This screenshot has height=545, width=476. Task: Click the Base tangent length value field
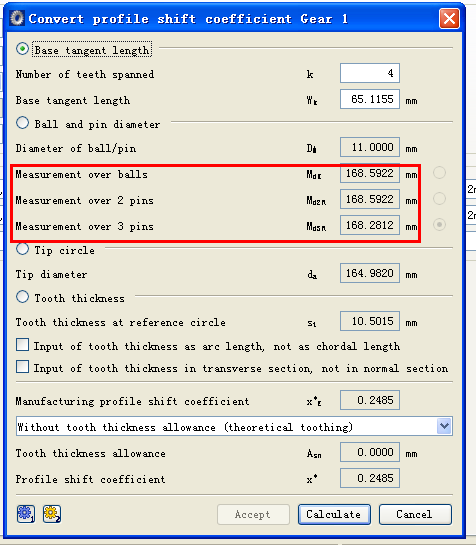point(370,99)
